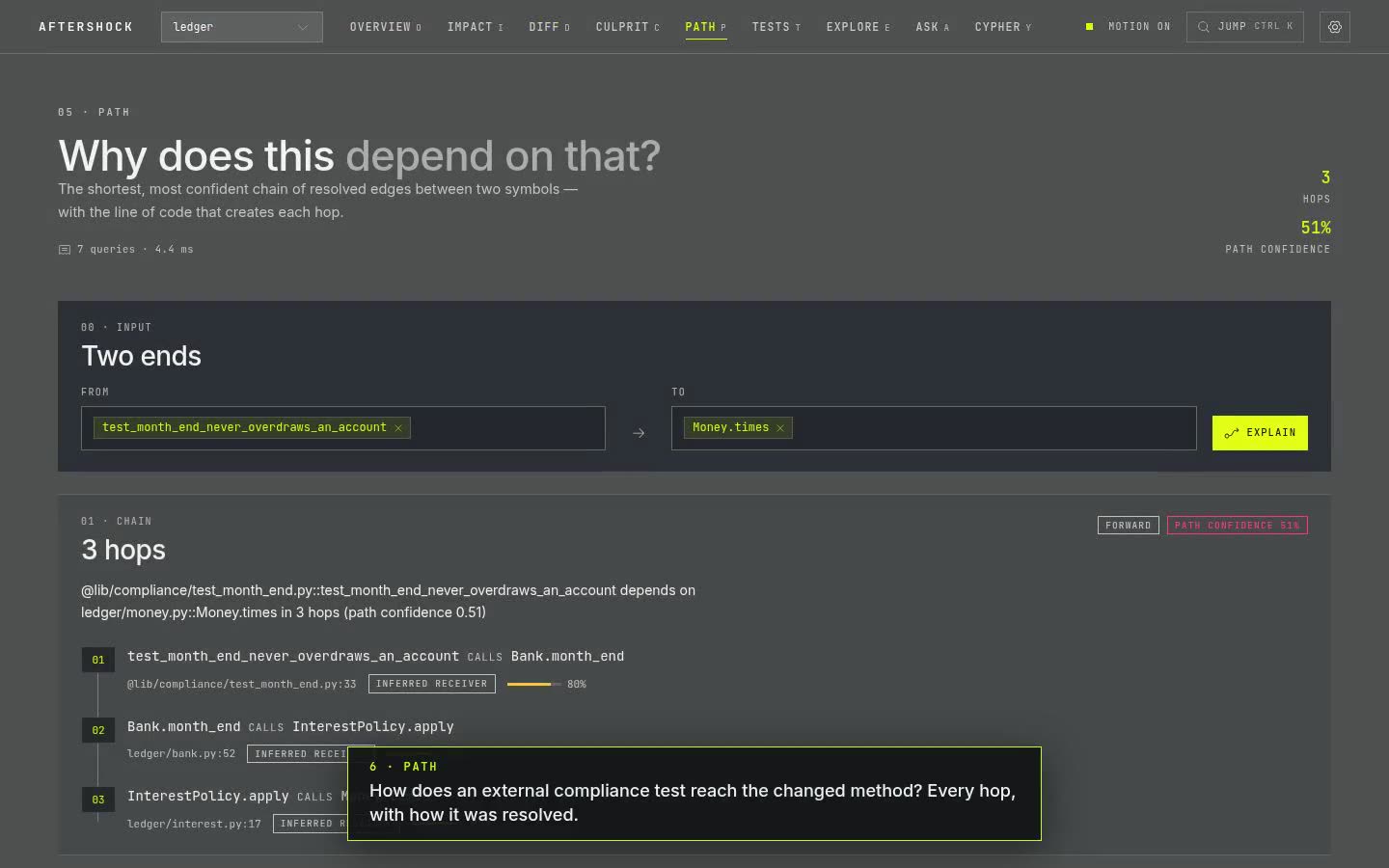
Task: Click the 80% confidence bar on hop 01
Action: (533, 684)
